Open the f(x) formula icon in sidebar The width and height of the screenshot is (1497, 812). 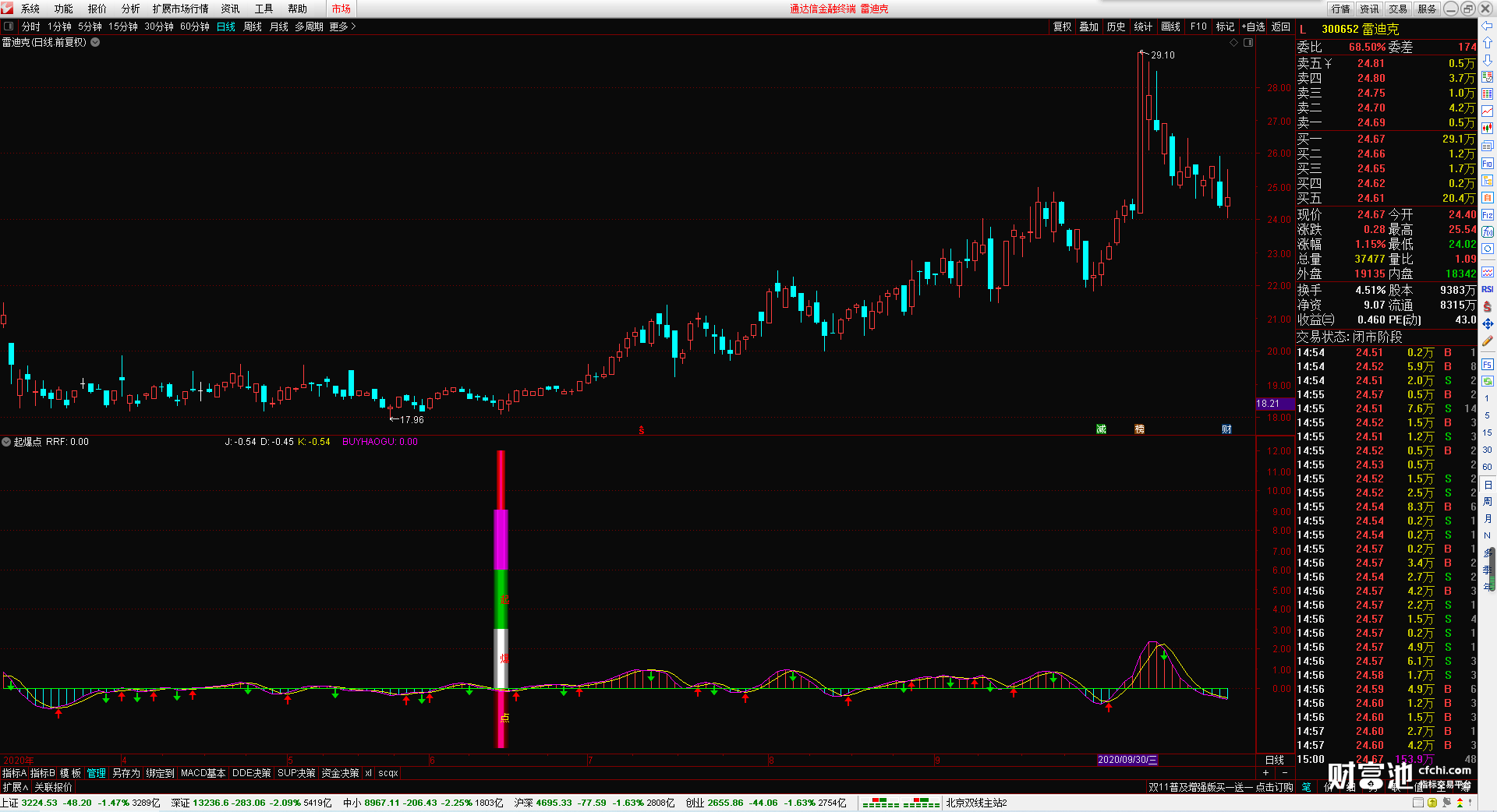click(x=1487, y=231)
